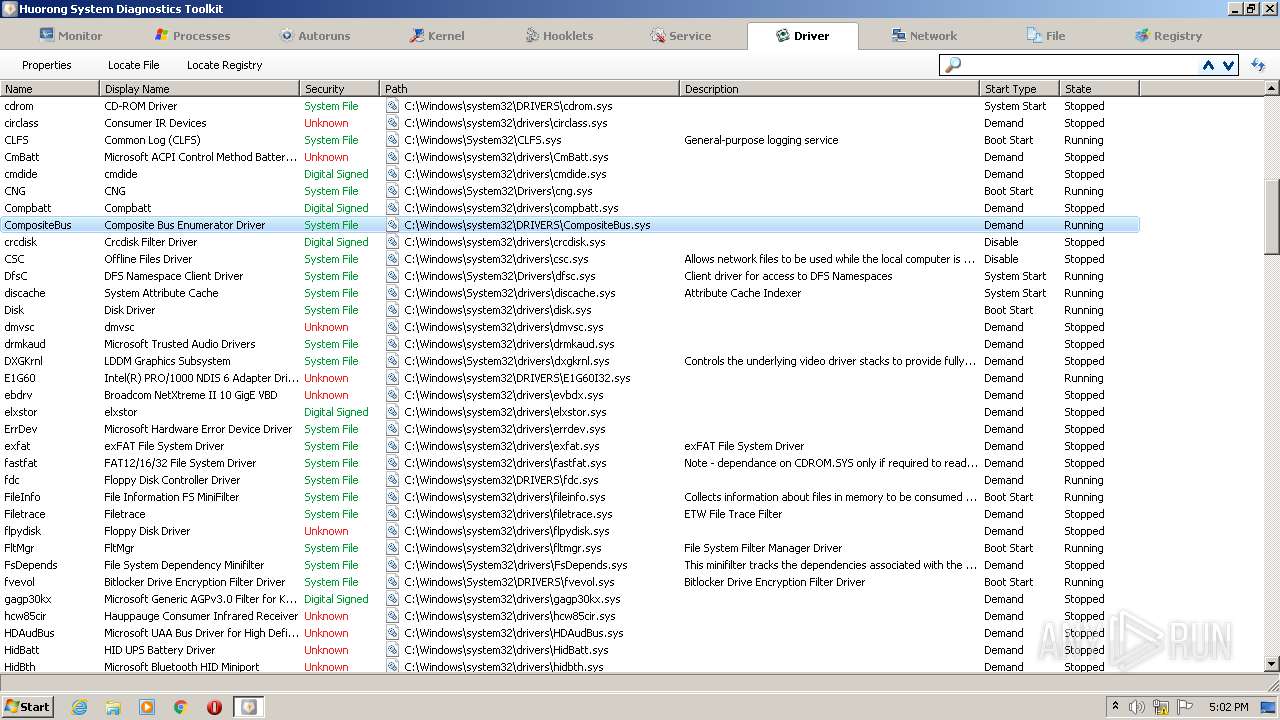Click the file icon beside disk.sys path
Viewport: 1280px width, 720px height.
pos(392,310)
